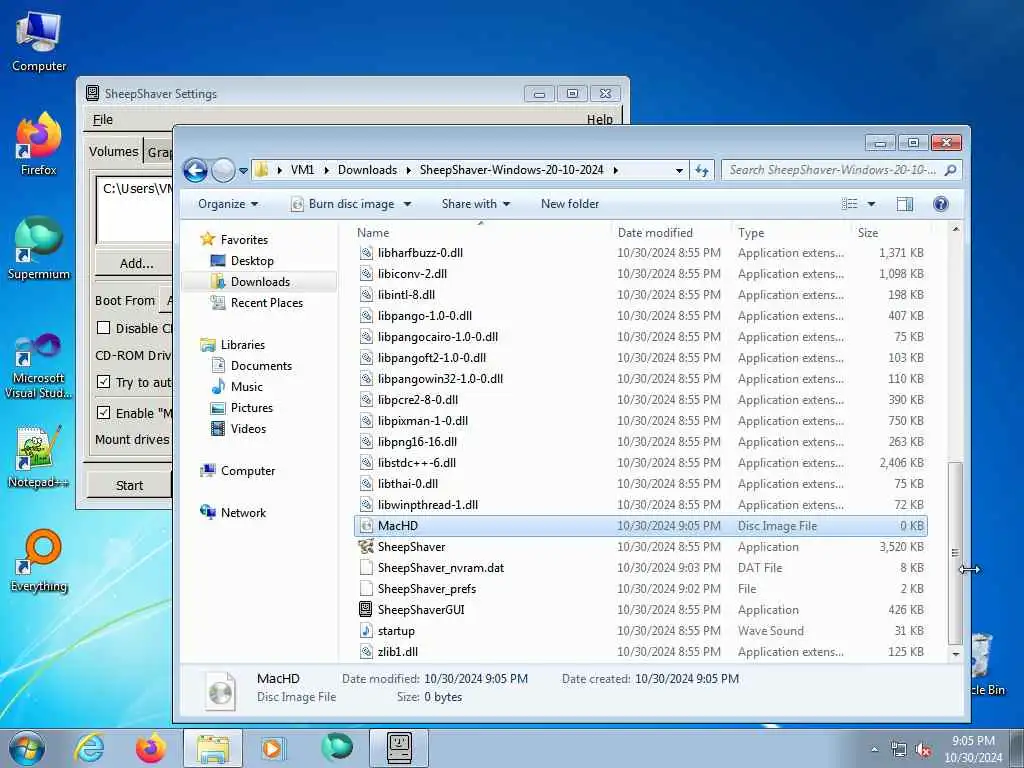Click scrollbar up arrow in file list
The width and height of the screenshot is (1024, 768).
pos(955,229)
